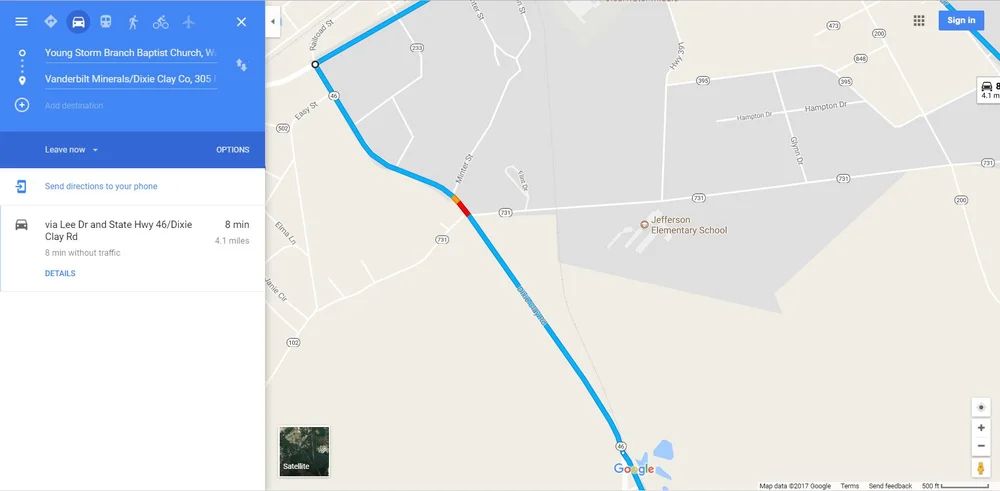
Task: Open the hamburger main menu
Action: [21, 22]
